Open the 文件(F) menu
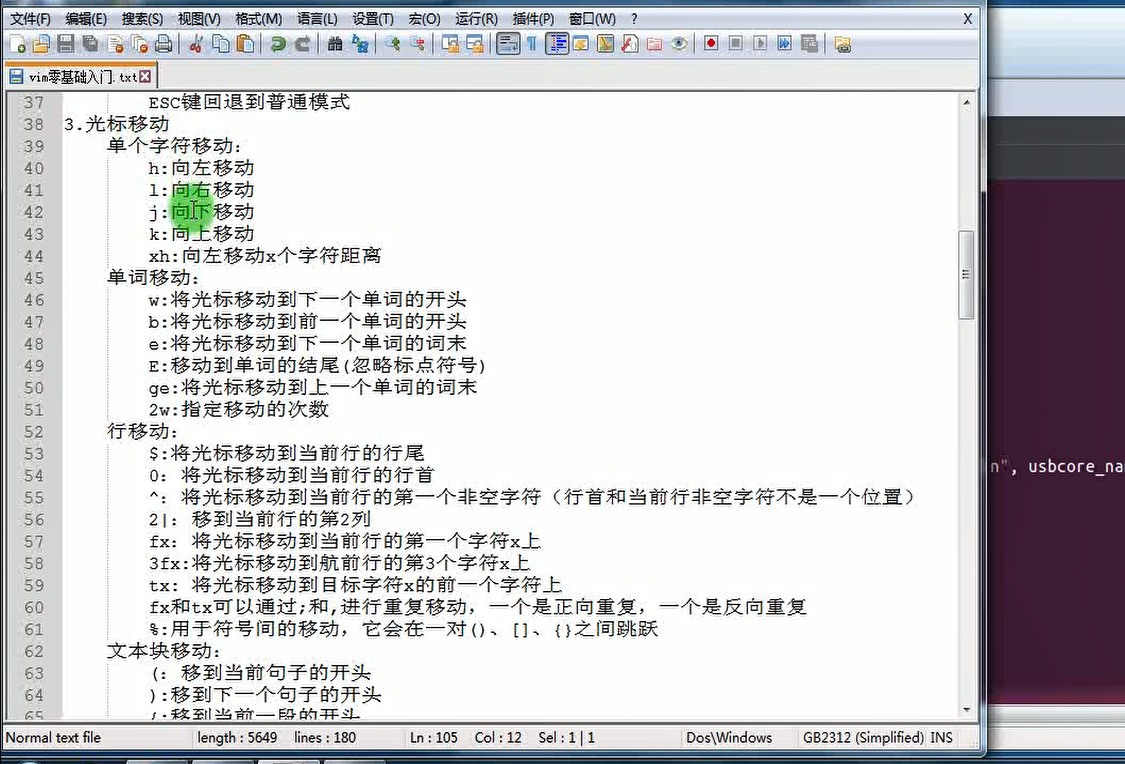Image resolution: width=1125 pixels, height=764 pixels. (x=30, y=19)
